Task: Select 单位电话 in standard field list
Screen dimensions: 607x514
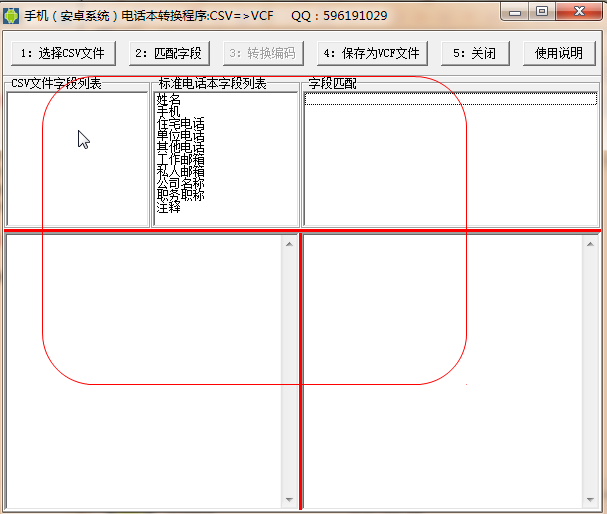Action: click(x=180, y=135)
